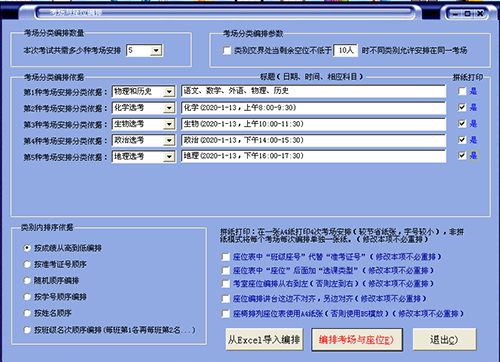Check 座位编排讲台这边不对齐 option
The height and width of the screenshot is (362, 500).
tap(226, 298)
